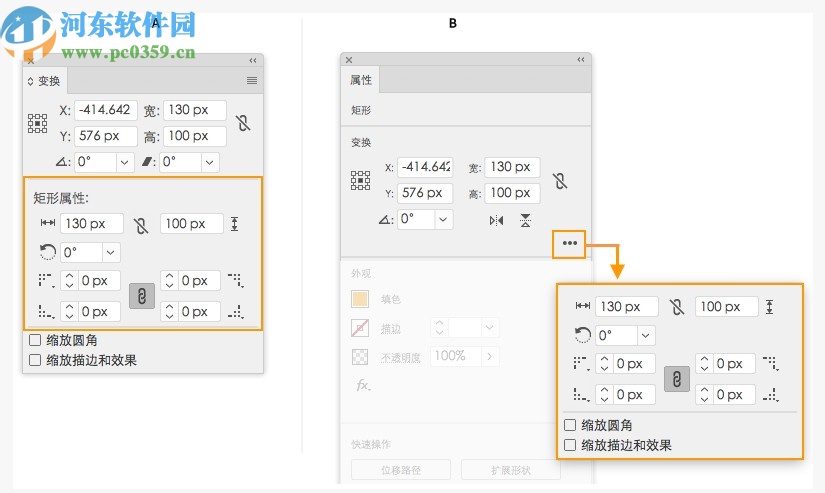This screenshot has width=825, height=493.
Task: Toggle link corner radius button in popup panel
Action: click(677, 379)
